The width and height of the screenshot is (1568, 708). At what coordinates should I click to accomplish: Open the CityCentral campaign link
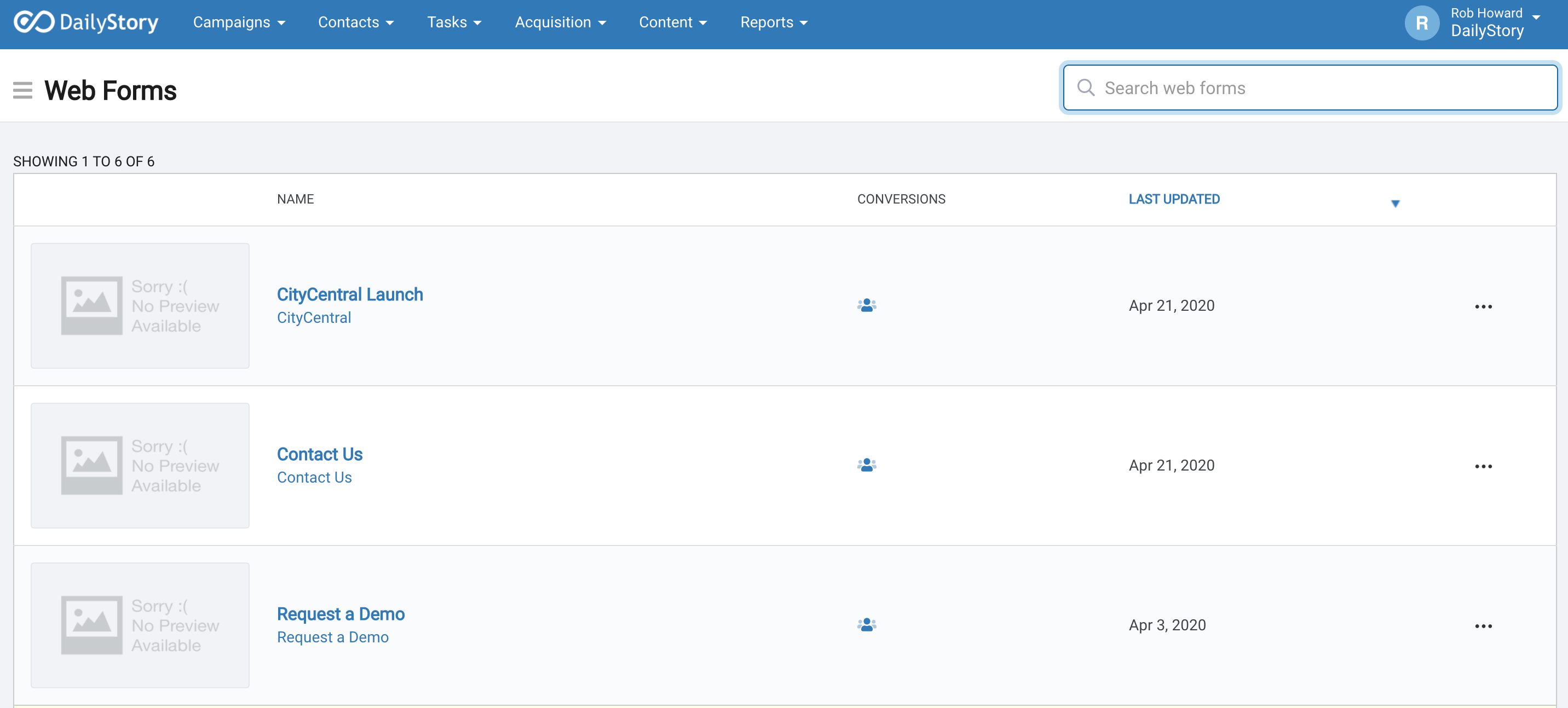click(x=314, y=317)
